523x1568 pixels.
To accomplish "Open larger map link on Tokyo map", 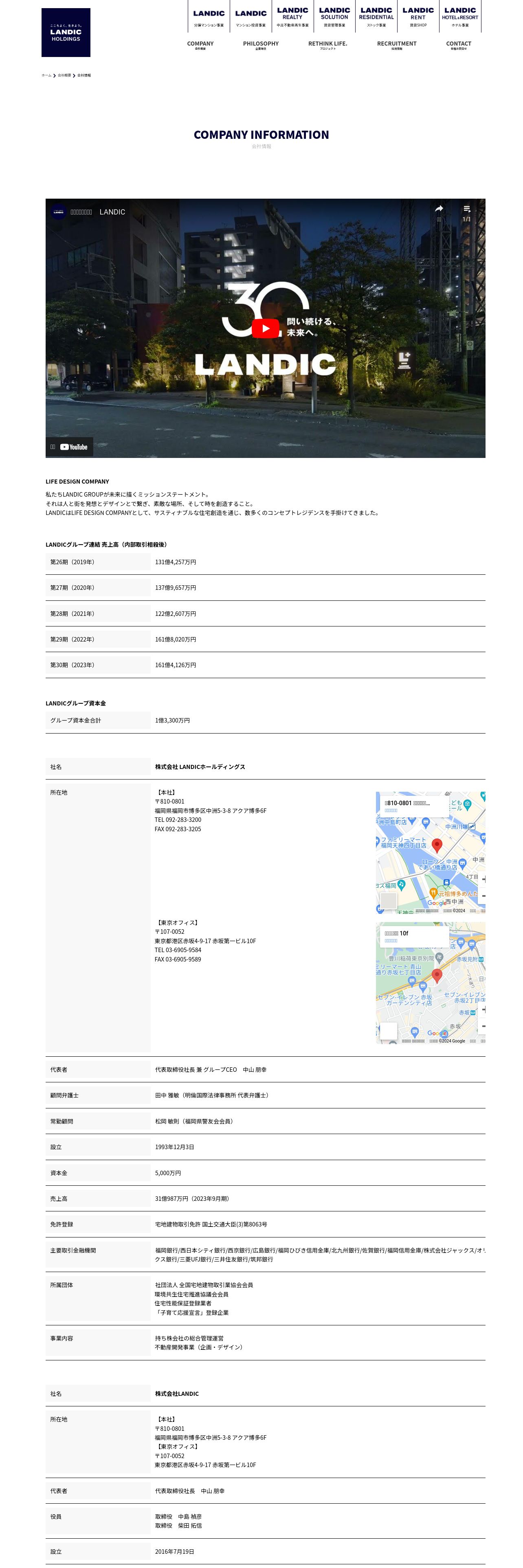I will tap(391, 941).
